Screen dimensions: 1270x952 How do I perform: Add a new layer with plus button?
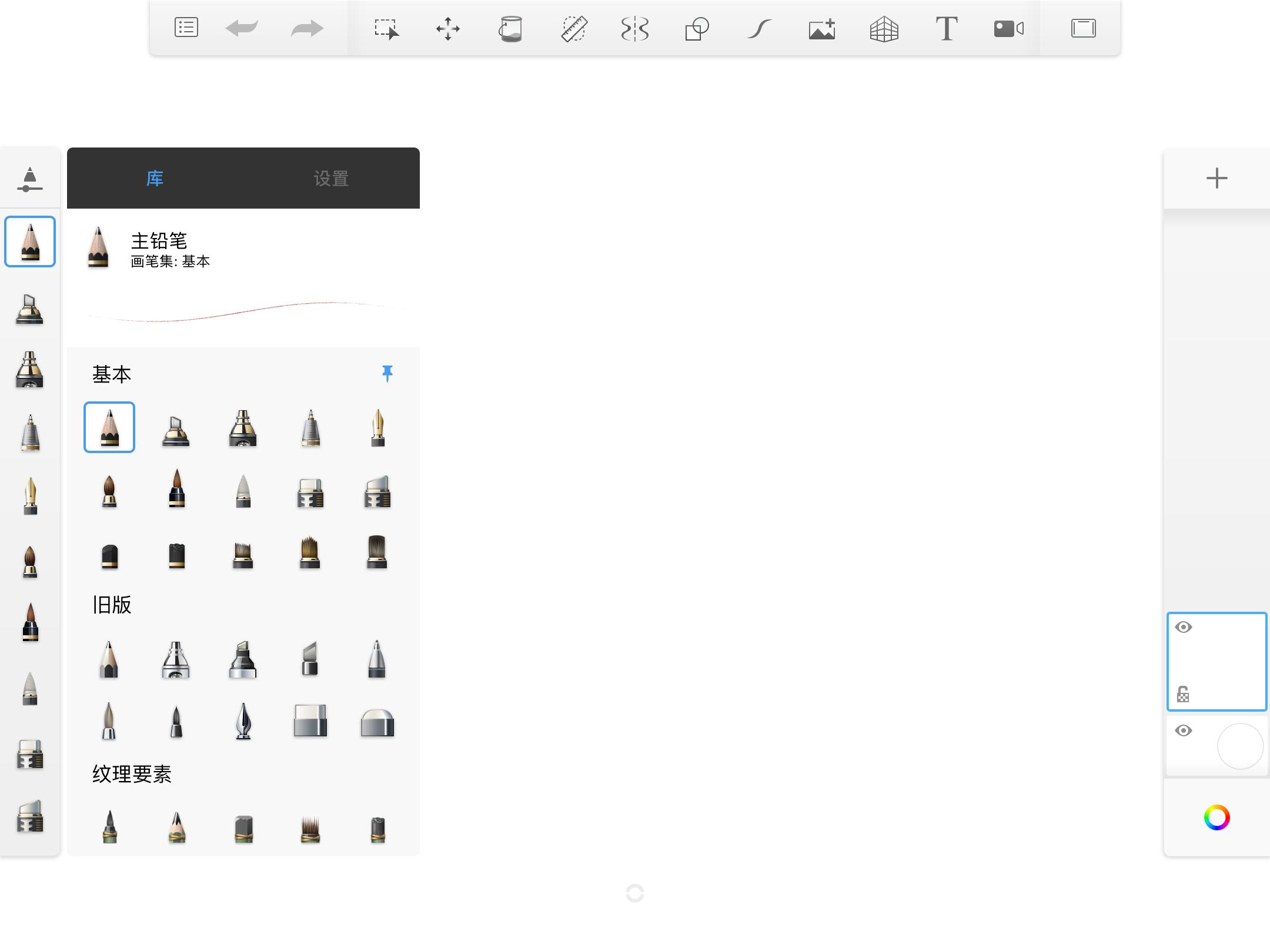[1216, 178]
